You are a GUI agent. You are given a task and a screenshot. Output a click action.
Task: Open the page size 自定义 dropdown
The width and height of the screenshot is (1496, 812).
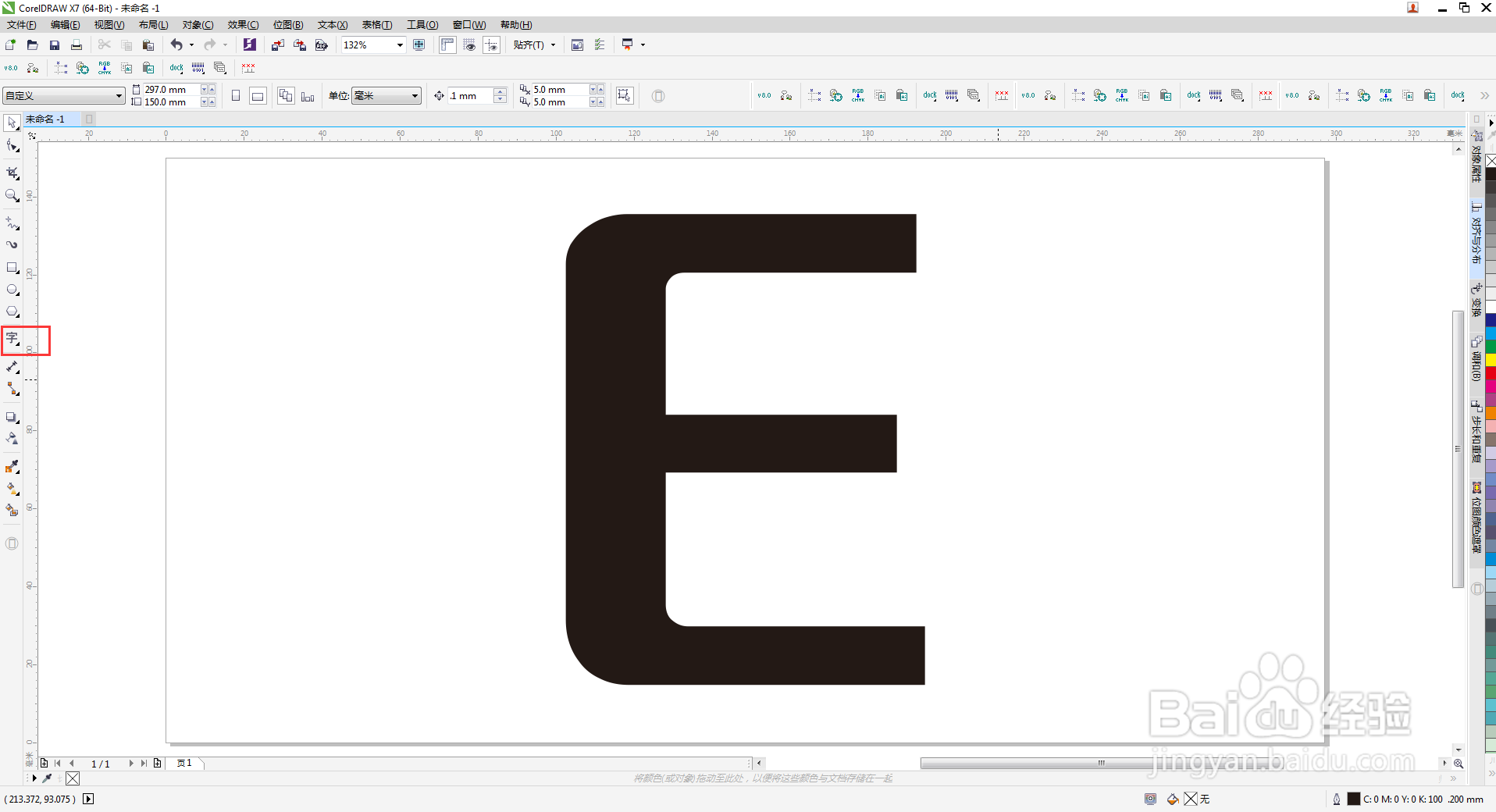click(119, 96)
